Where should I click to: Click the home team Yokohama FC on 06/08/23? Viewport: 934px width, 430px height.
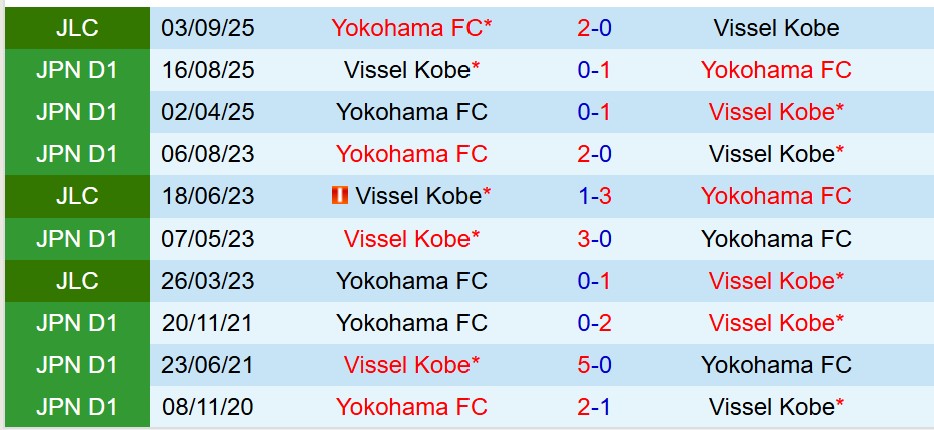(x=411, y=154)
